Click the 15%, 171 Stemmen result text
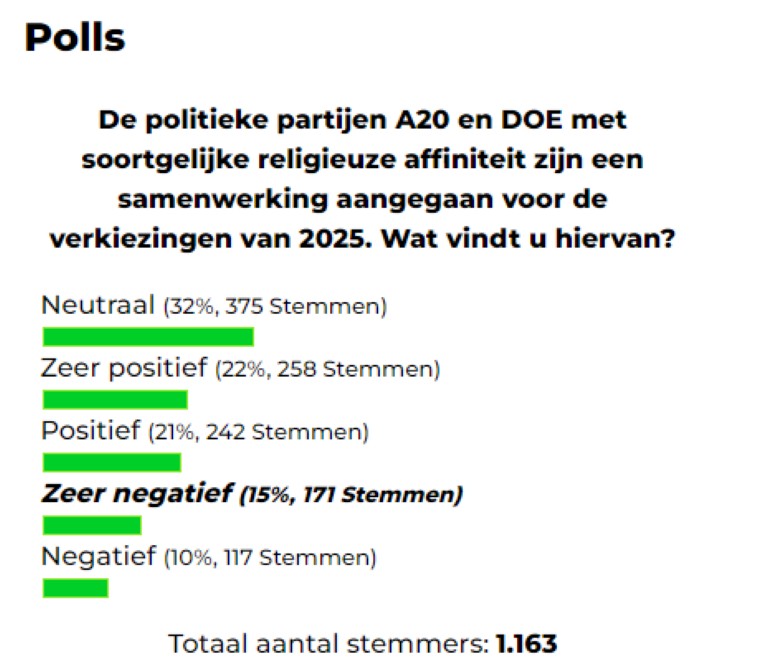This screenshot has height=663, width=759. click(350, 495)
